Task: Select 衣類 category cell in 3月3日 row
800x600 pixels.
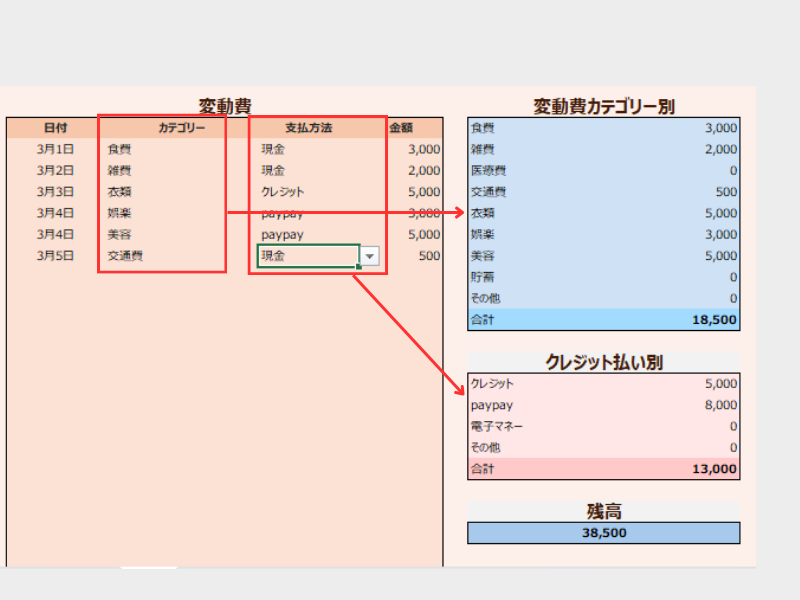Action: [120, 192]
